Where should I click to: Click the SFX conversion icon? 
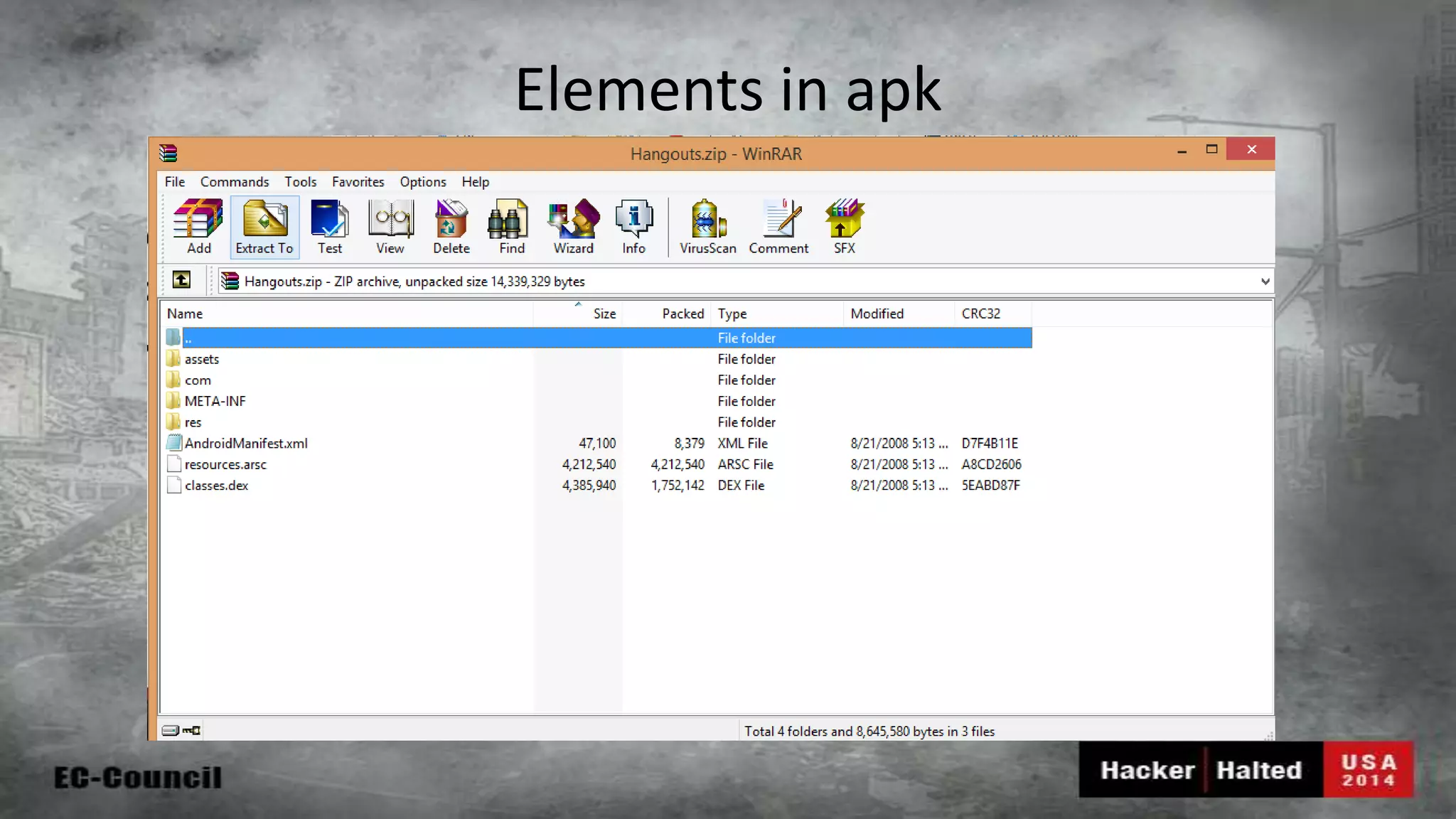point(844,226)
